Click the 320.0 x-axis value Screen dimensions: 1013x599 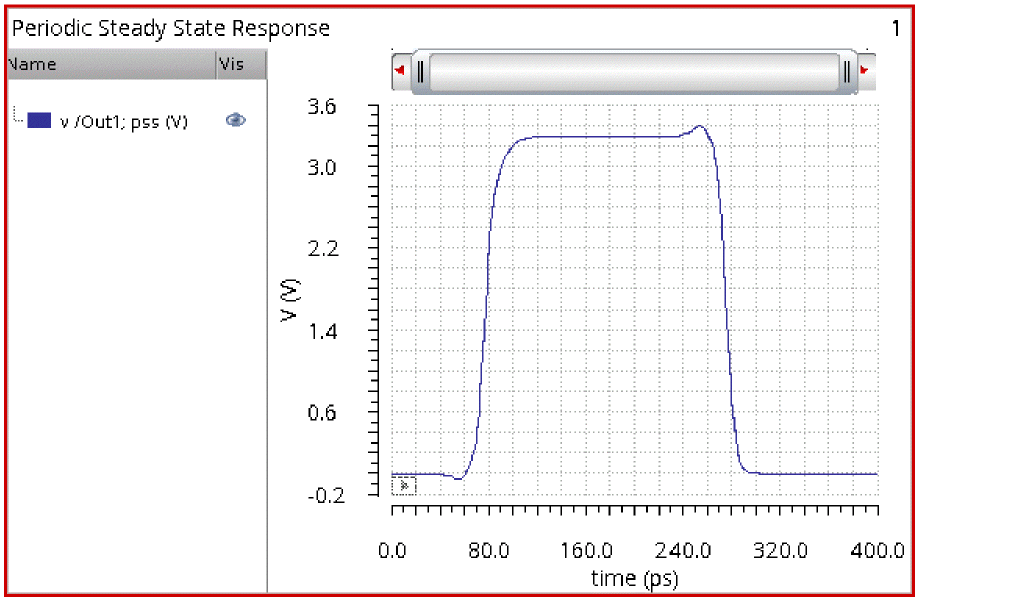click(780, 551)
